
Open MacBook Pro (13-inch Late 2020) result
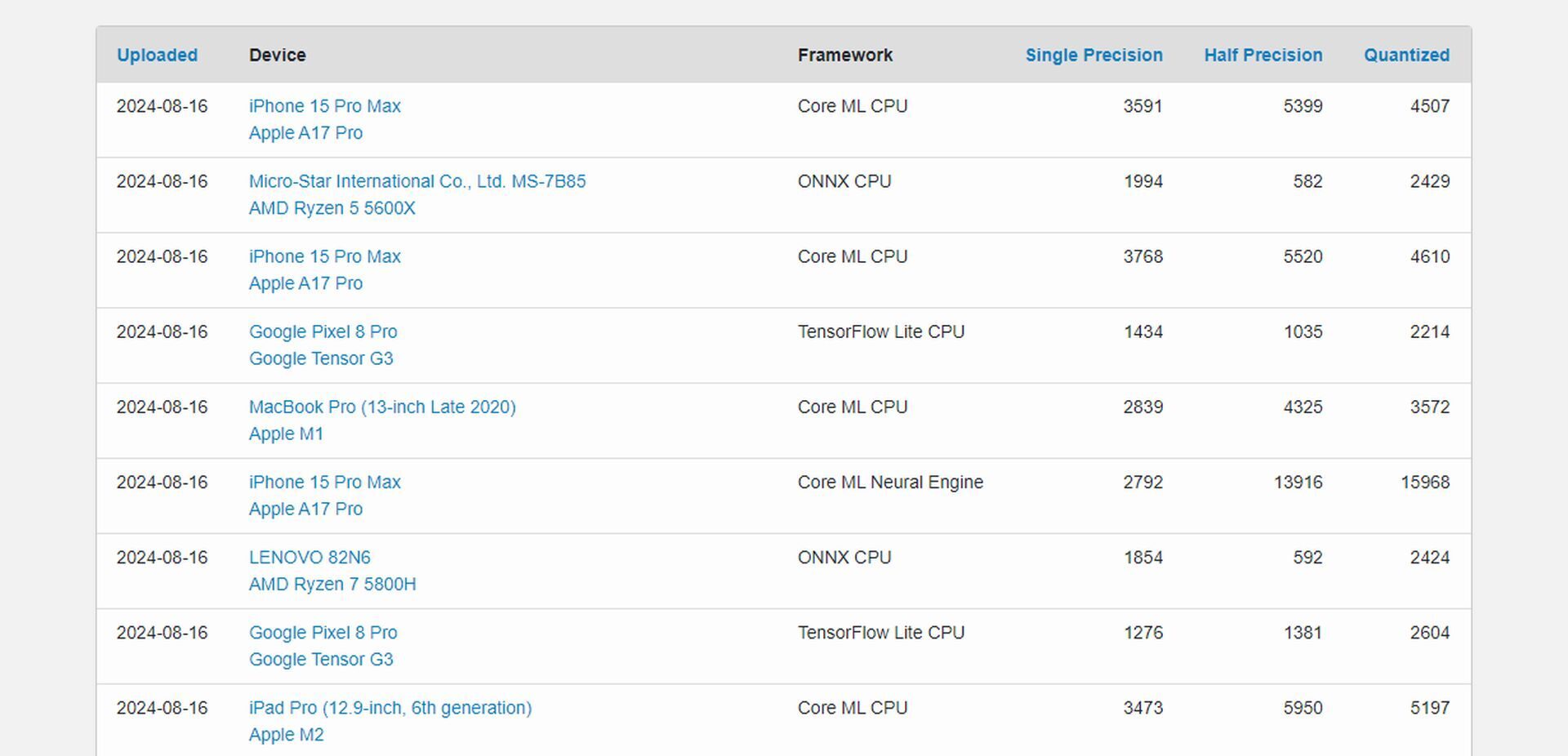tap(382, 407)
